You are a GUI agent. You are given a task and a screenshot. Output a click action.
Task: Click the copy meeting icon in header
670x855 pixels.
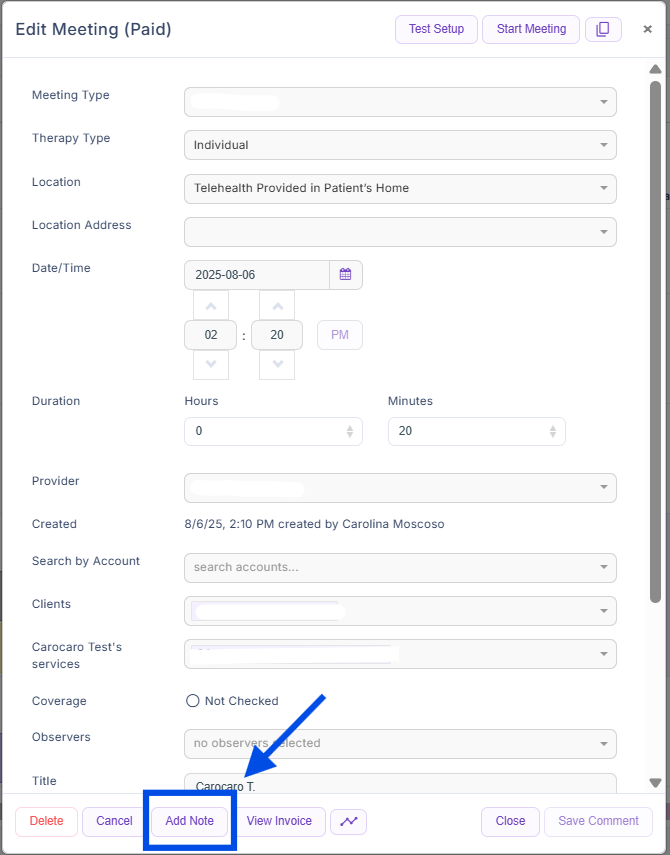pos(602,29)
